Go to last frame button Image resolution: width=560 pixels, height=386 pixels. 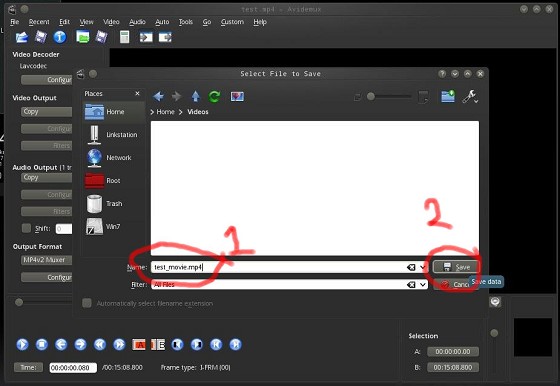click(x=235, y=345)
